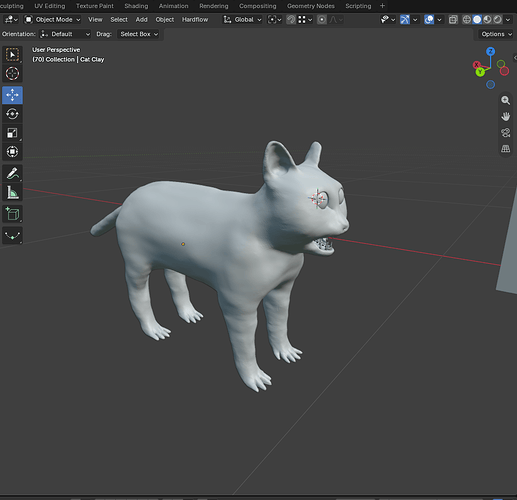Open viewport shading options dropdown arrow
This screenshot has height=500, width=517.
[508, 20]
